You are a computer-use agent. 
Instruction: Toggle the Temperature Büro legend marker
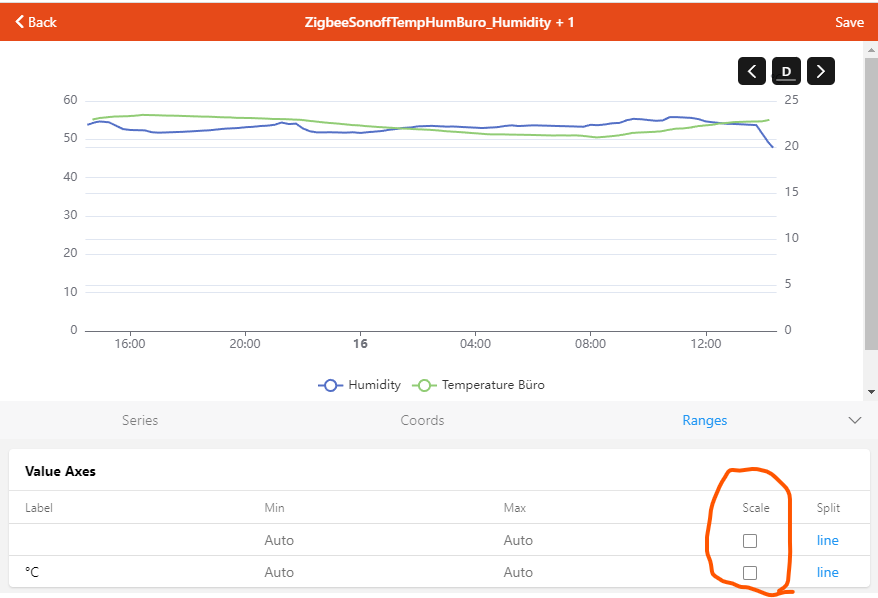pyautogui.click(x=426, y=385)
